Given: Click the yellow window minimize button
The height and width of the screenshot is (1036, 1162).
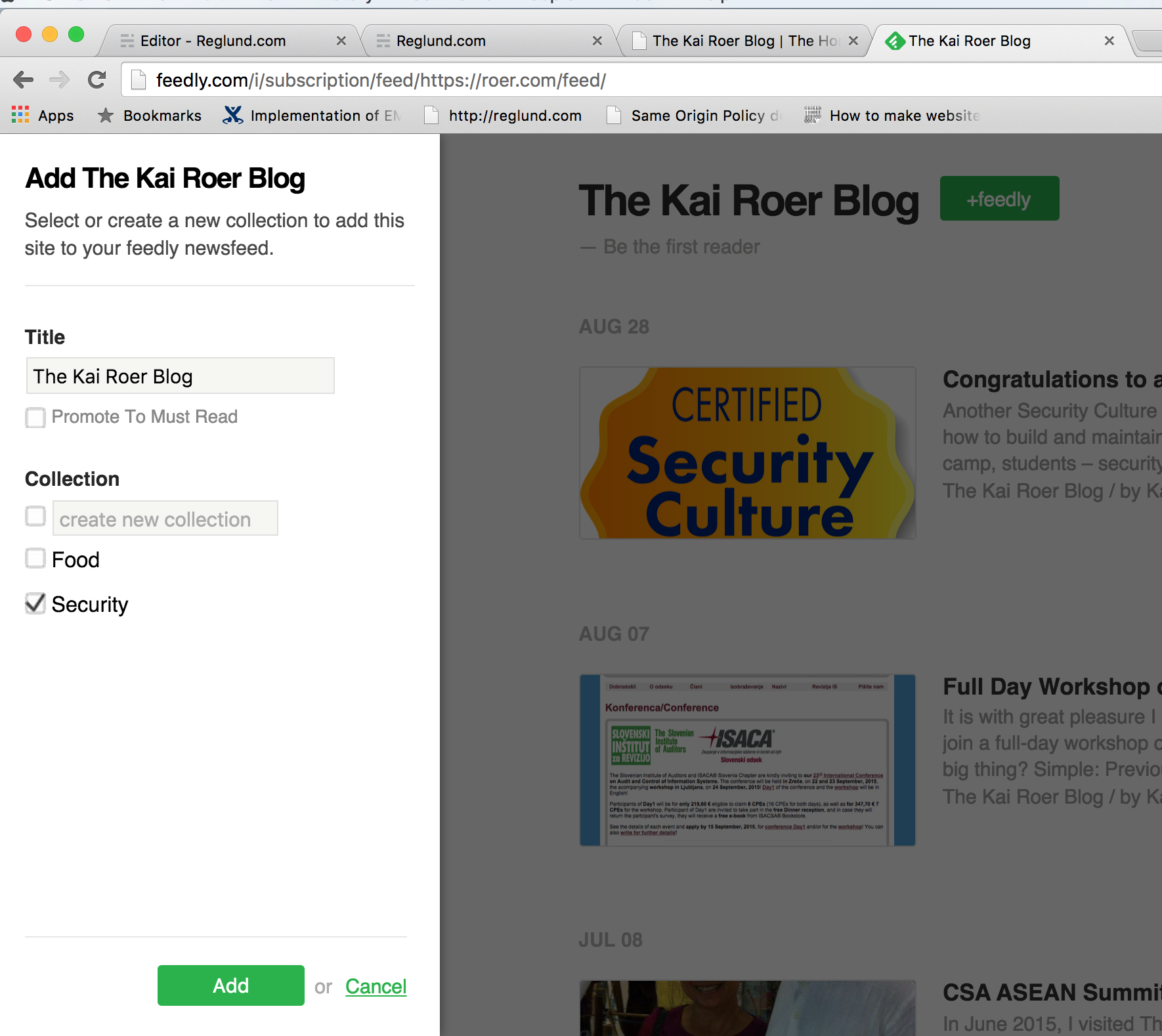Looking at the screenshot, I should (50, 33).
